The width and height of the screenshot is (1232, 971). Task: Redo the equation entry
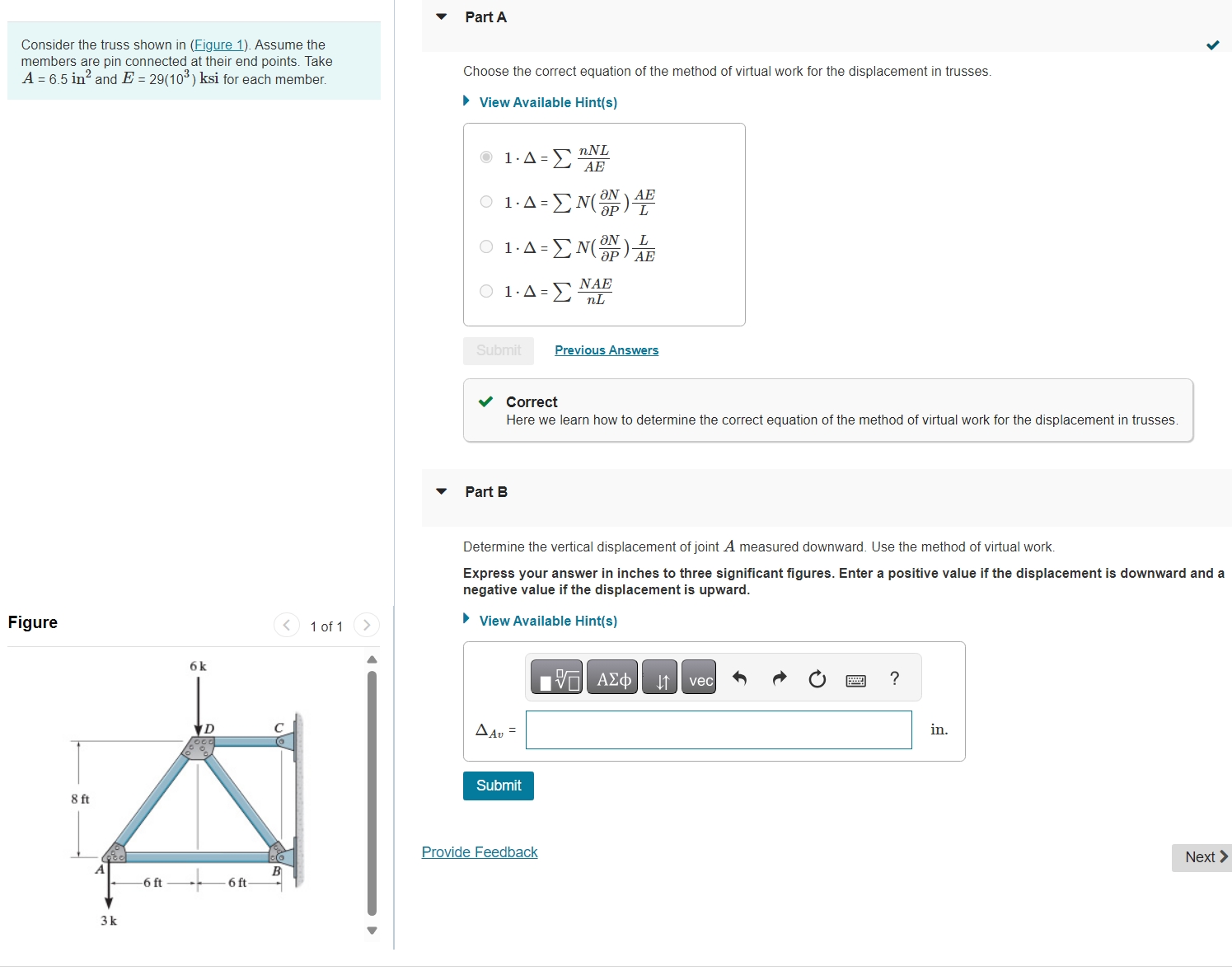778,678
